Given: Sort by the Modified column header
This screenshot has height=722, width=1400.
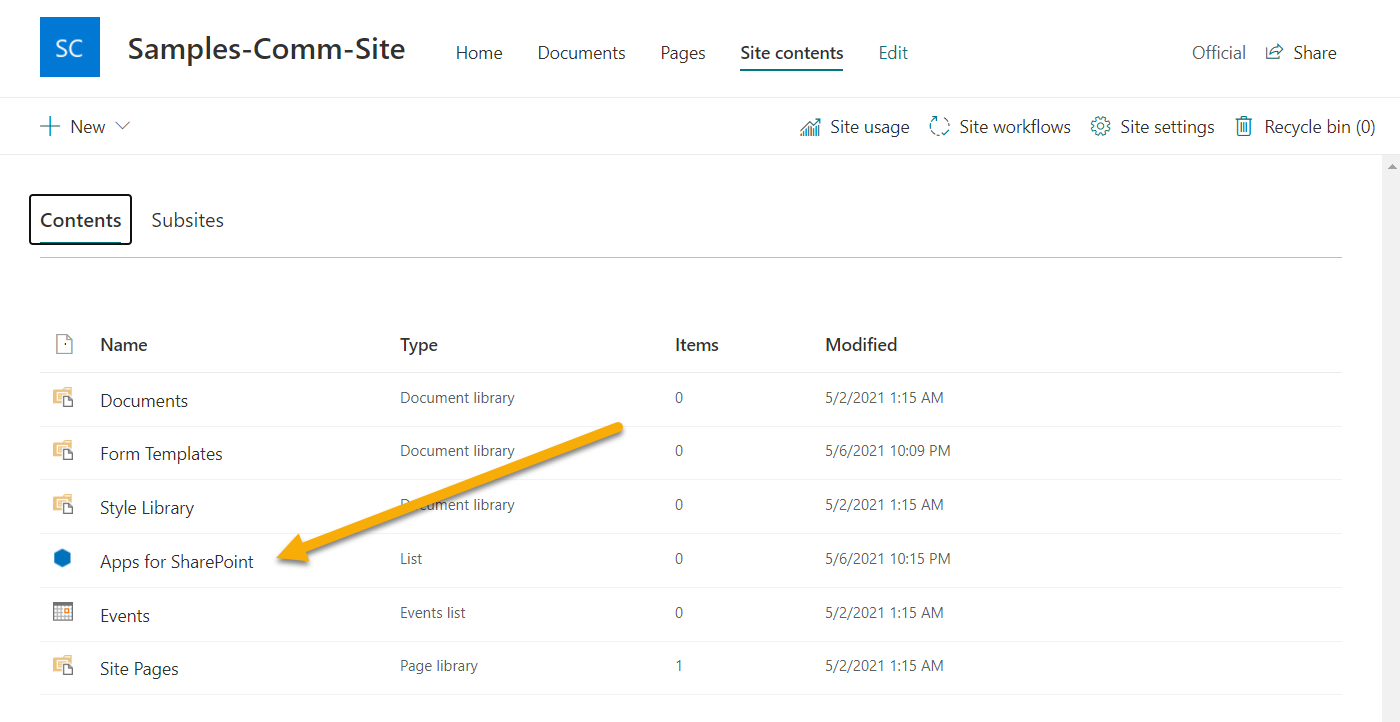Looking at the screenshot, I should 860,345.
